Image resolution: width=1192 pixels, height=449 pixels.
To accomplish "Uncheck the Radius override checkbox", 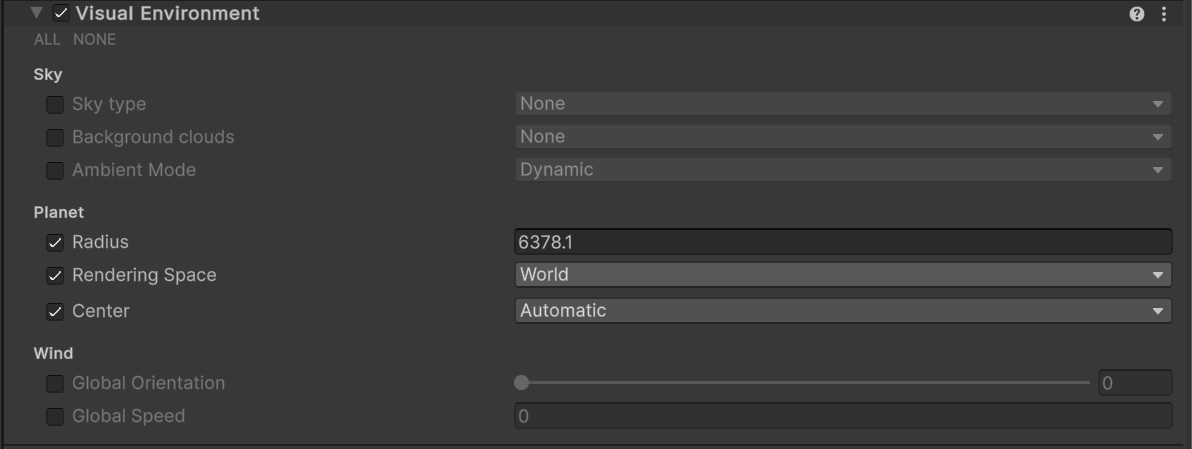I will click(55, 242).
